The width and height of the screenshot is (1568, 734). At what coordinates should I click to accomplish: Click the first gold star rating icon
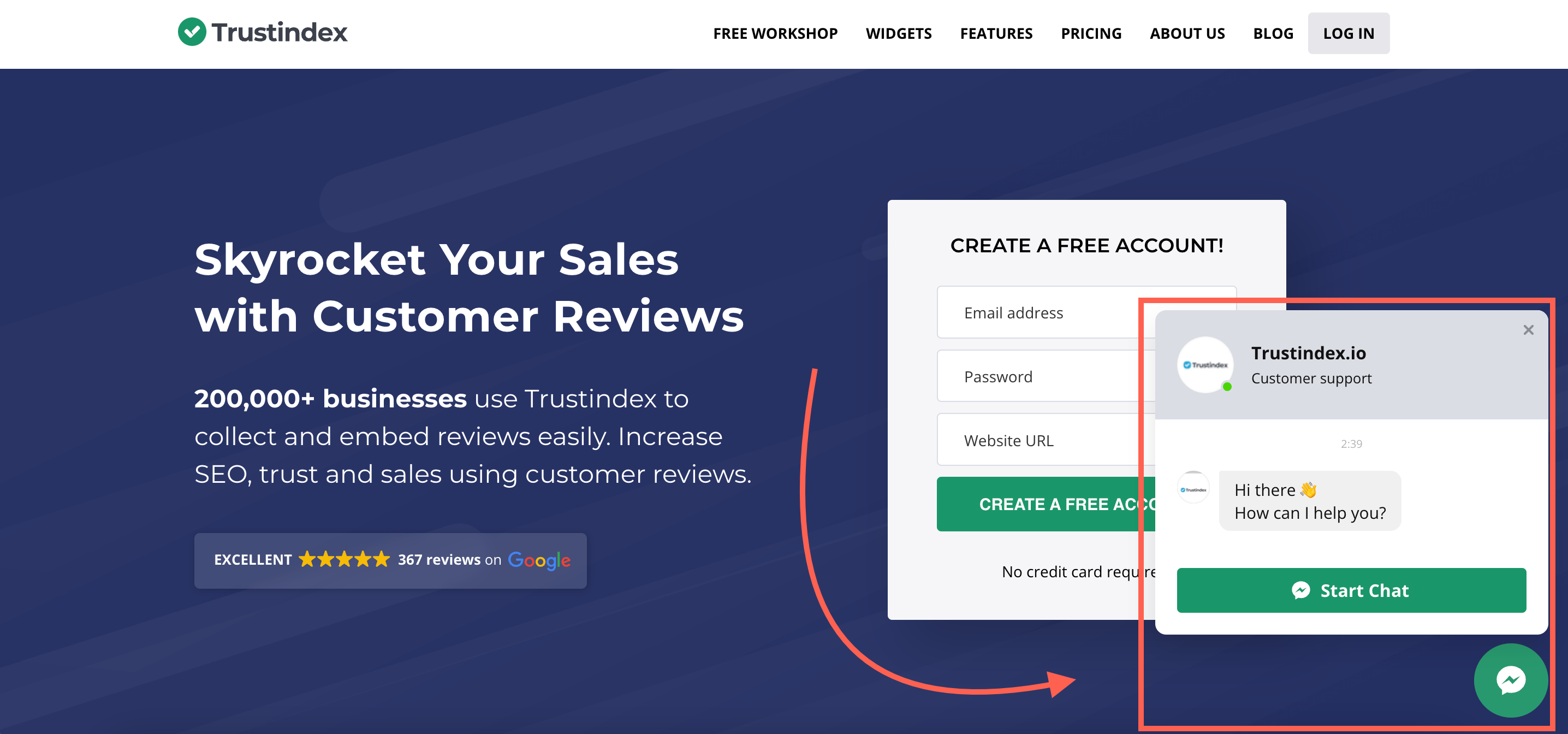310,560
